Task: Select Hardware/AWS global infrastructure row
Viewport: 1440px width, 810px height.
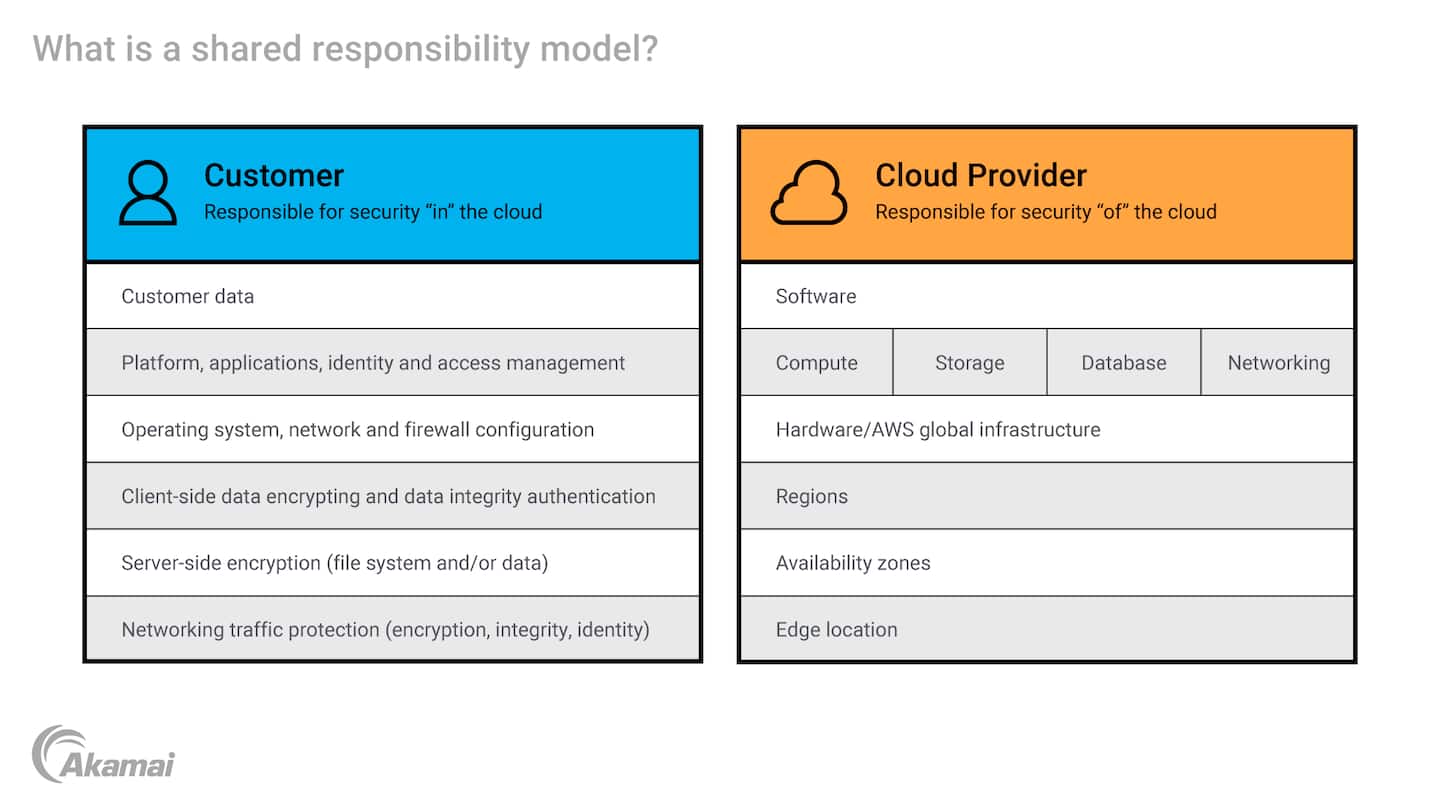Action: [1046, 430]
